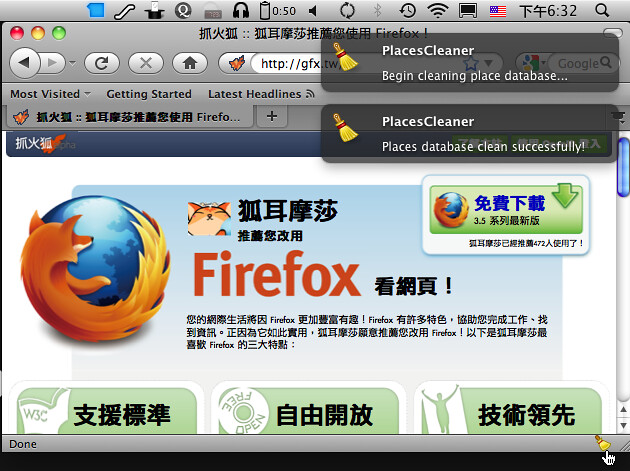Click the 自由開放 feature banner
The image size is (630, 471).
[x=309, y=412]
